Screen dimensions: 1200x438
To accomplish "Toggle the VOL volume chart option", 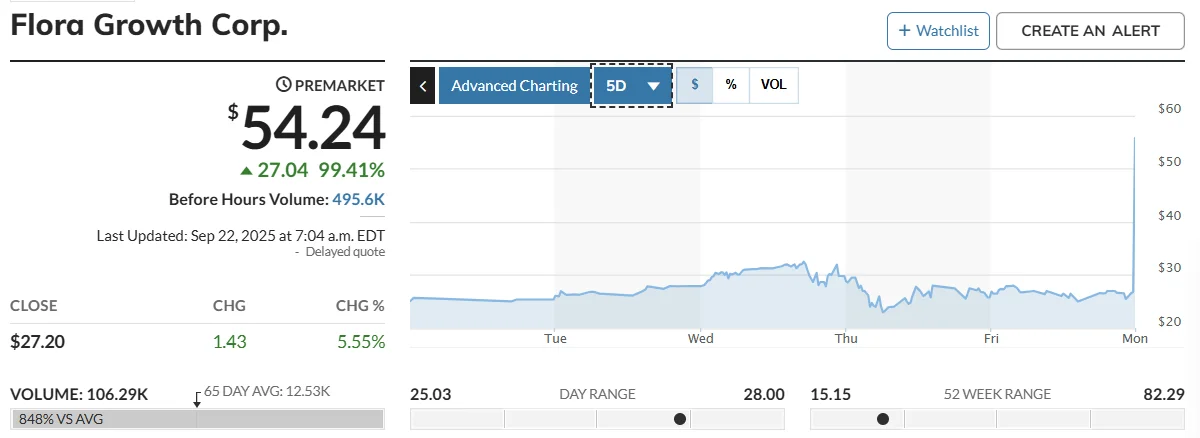I will (773, 85).
